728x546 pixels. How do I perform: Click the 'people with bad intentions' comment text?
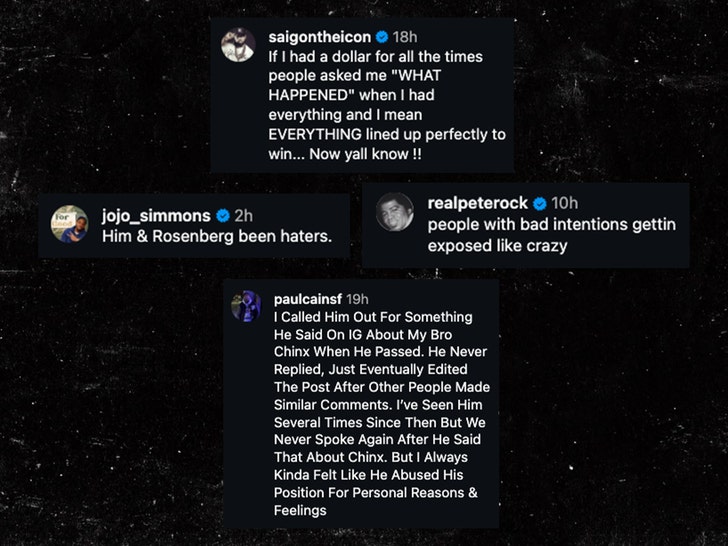coord(552,235)
